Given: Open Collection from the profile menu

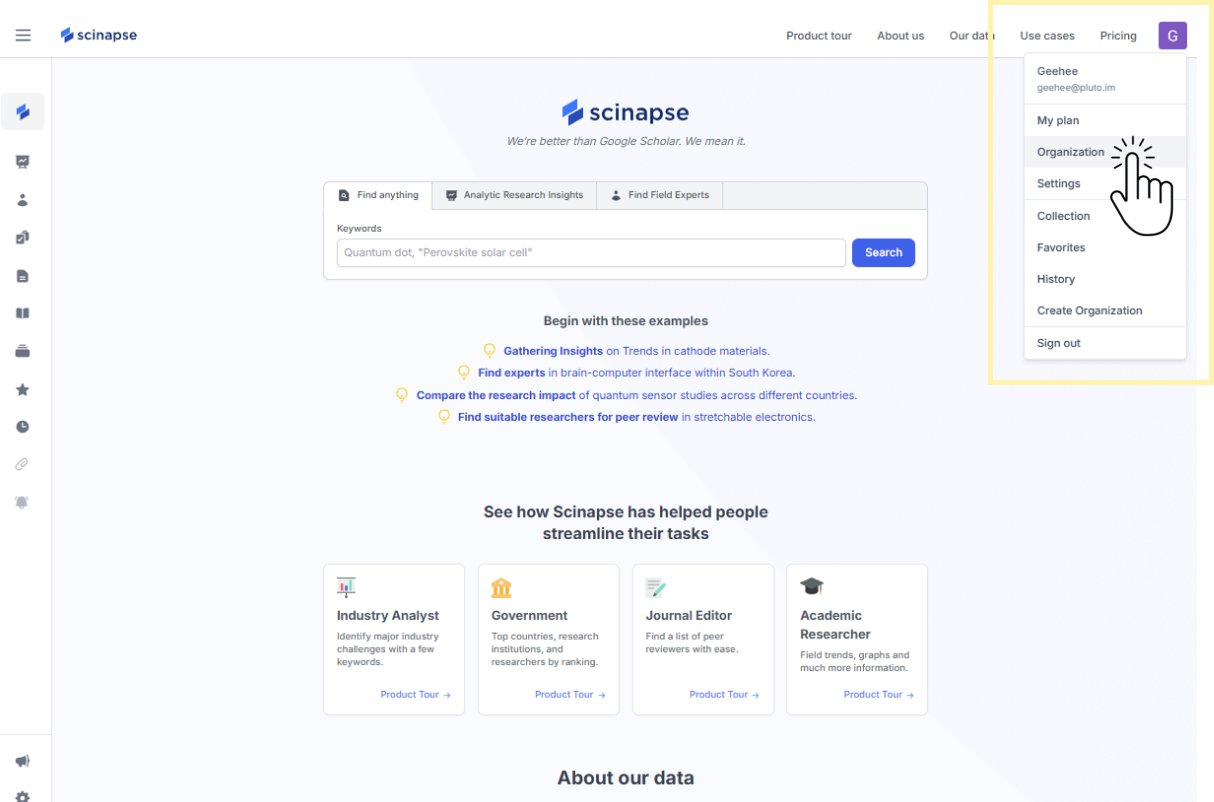Looking at the screenshot, I should click(x=1105, y=216).
